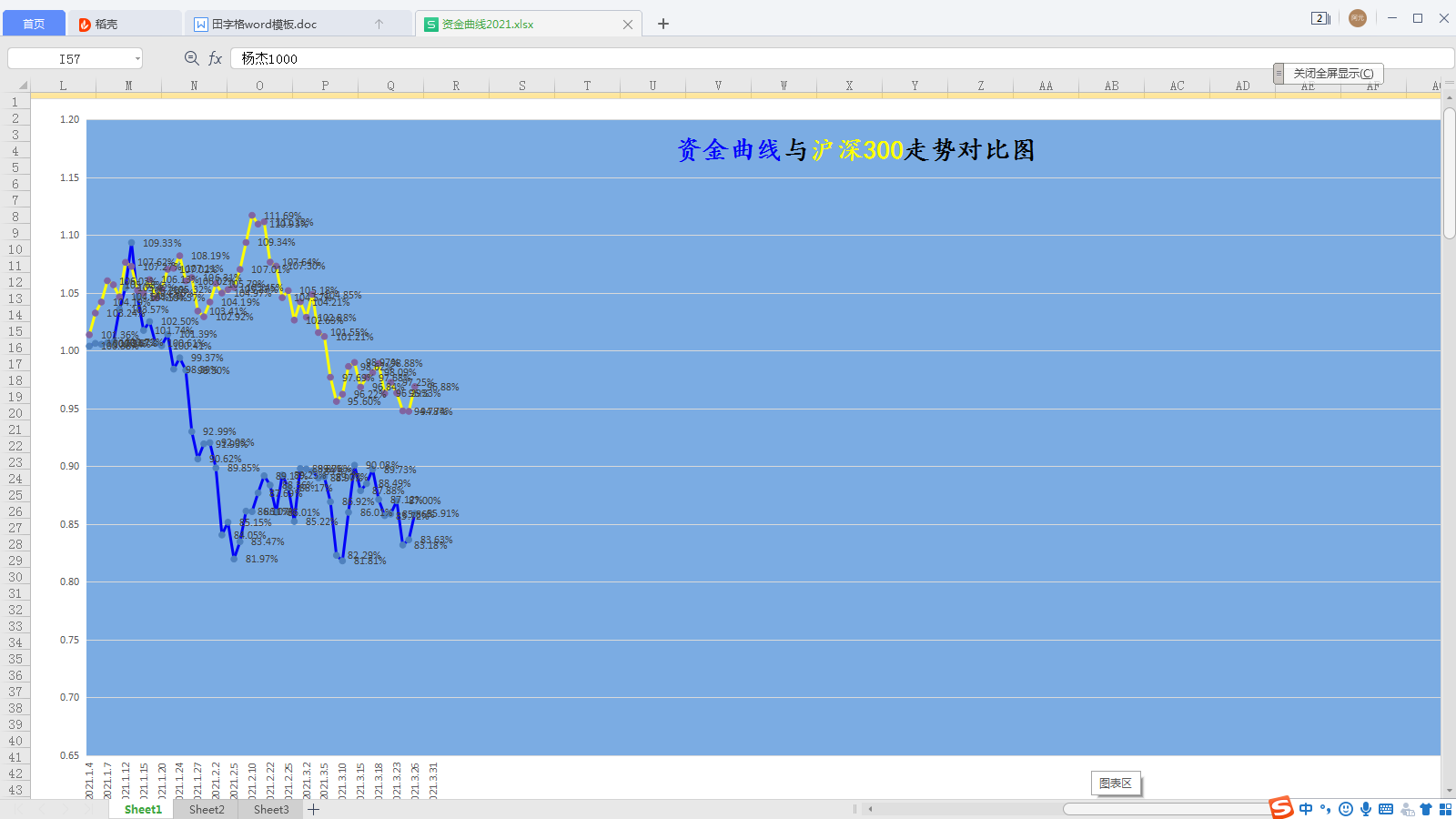The image size is (1456, 819).
Task: Open the window count switcher showing 2
Action: 1320,18
